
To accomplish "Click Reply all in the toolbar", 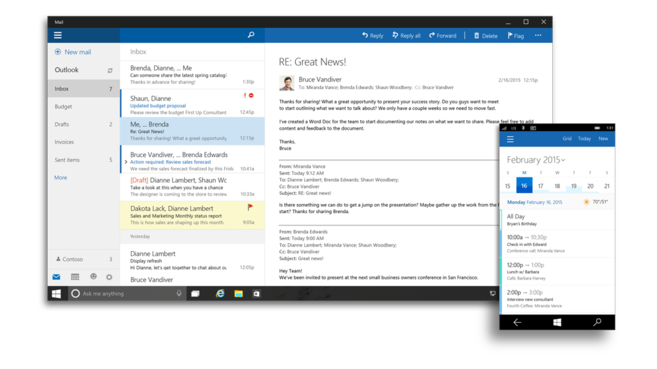I will point(406,36).
